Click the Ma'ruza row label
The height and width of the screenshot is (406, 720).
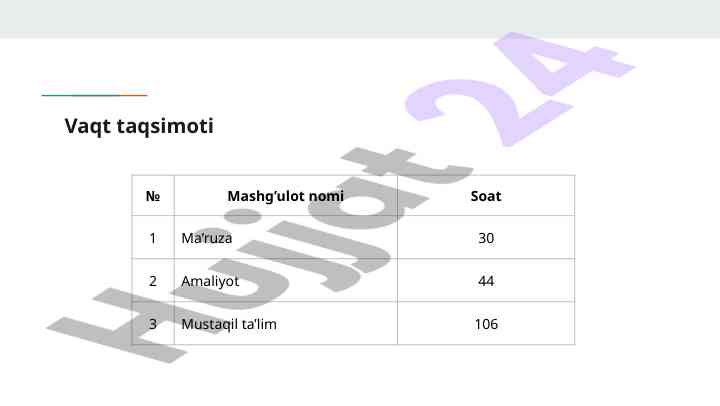pos(207,238)
